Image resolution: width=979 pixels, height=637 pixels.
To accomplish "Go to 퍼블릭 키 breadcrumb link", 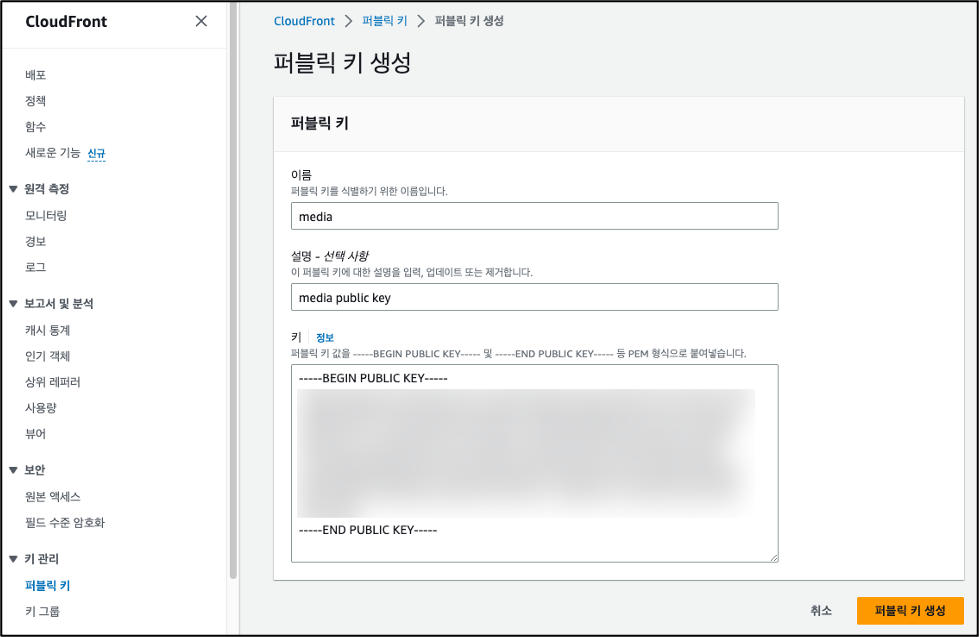I will [385, 21].
